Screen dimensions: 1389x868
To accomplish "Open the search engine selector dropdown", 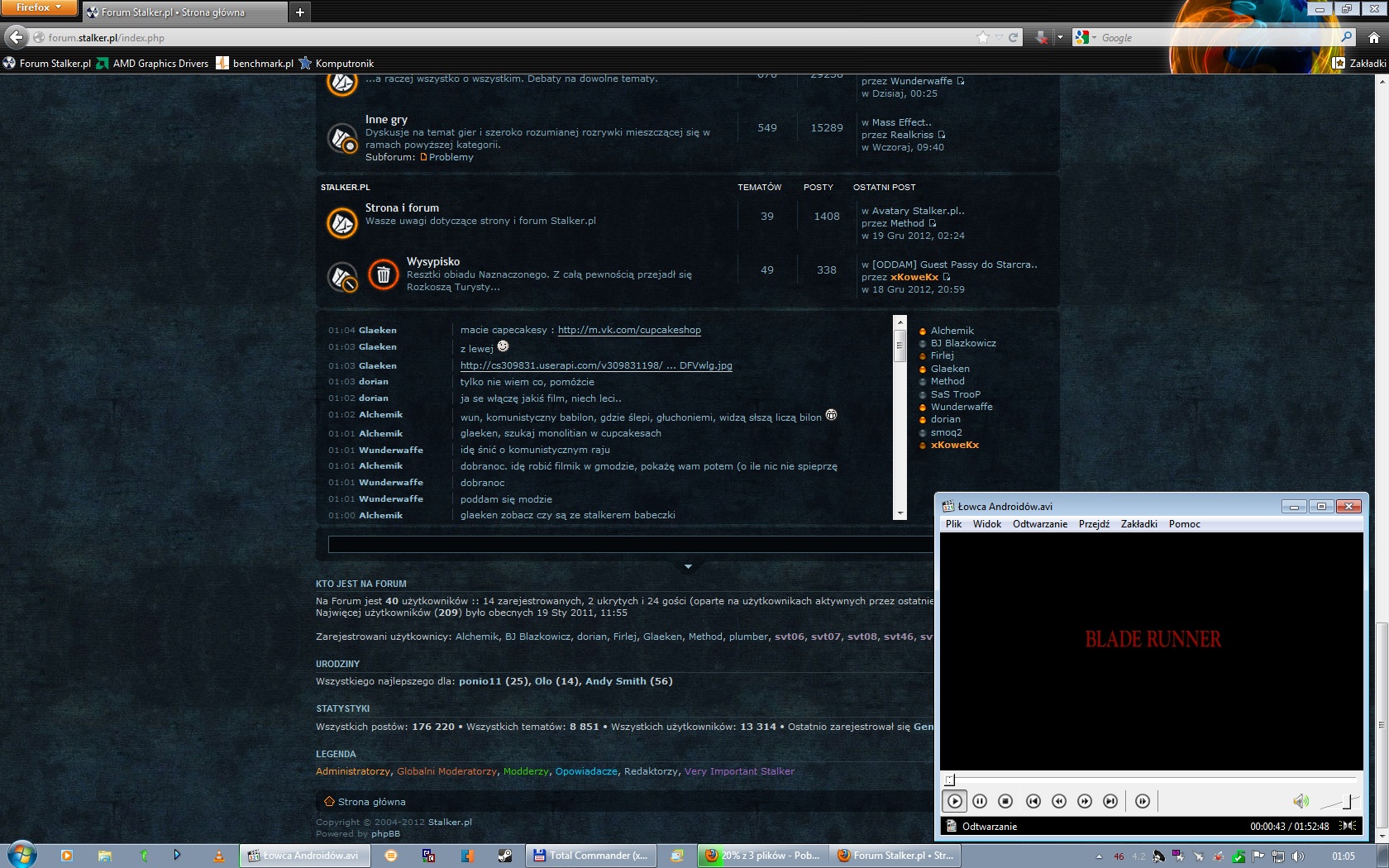I will 1085,37.
